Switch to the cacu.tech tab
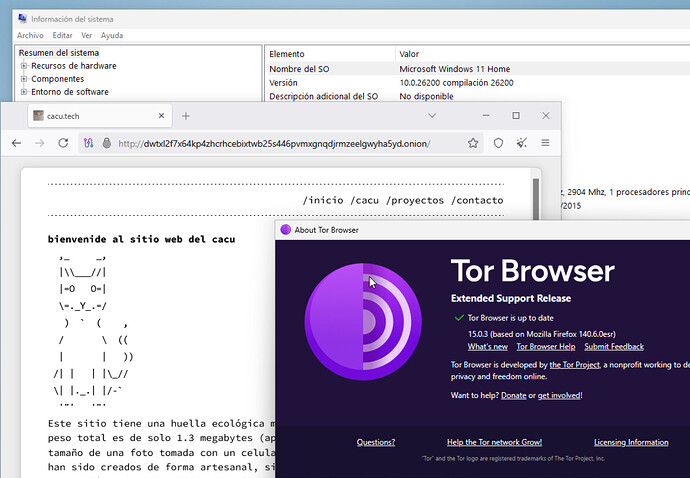The image size is (690, 478). pos(100,116)
